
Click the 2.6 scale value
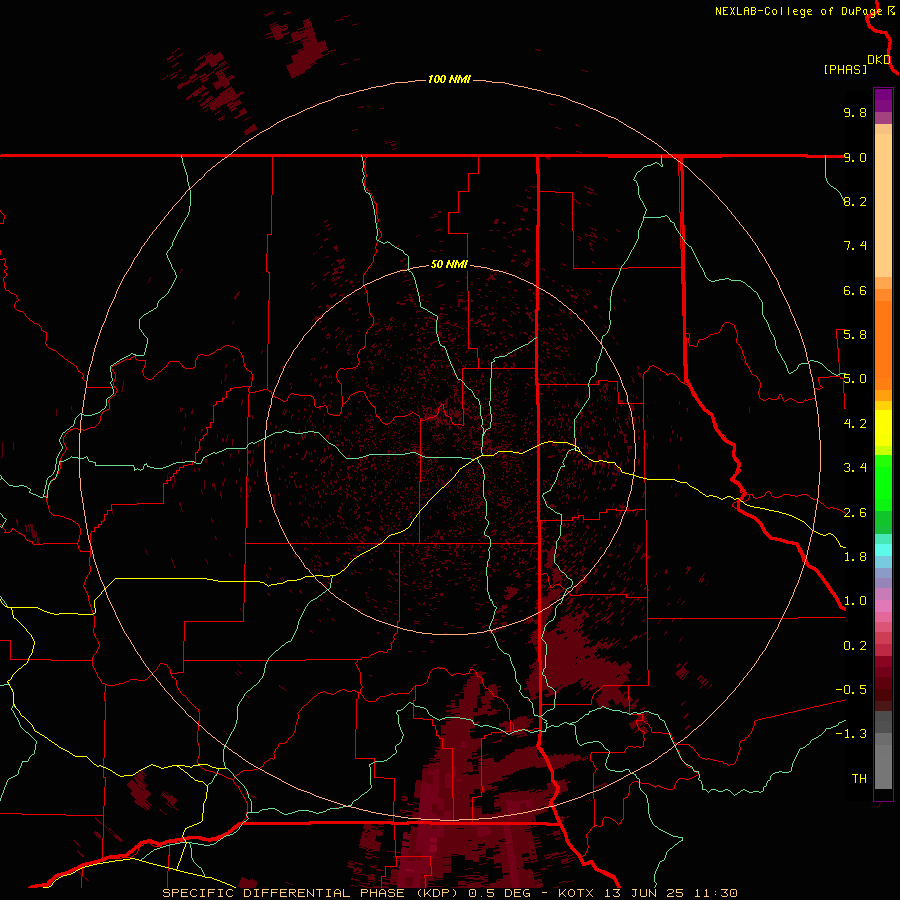click(855, 513)
